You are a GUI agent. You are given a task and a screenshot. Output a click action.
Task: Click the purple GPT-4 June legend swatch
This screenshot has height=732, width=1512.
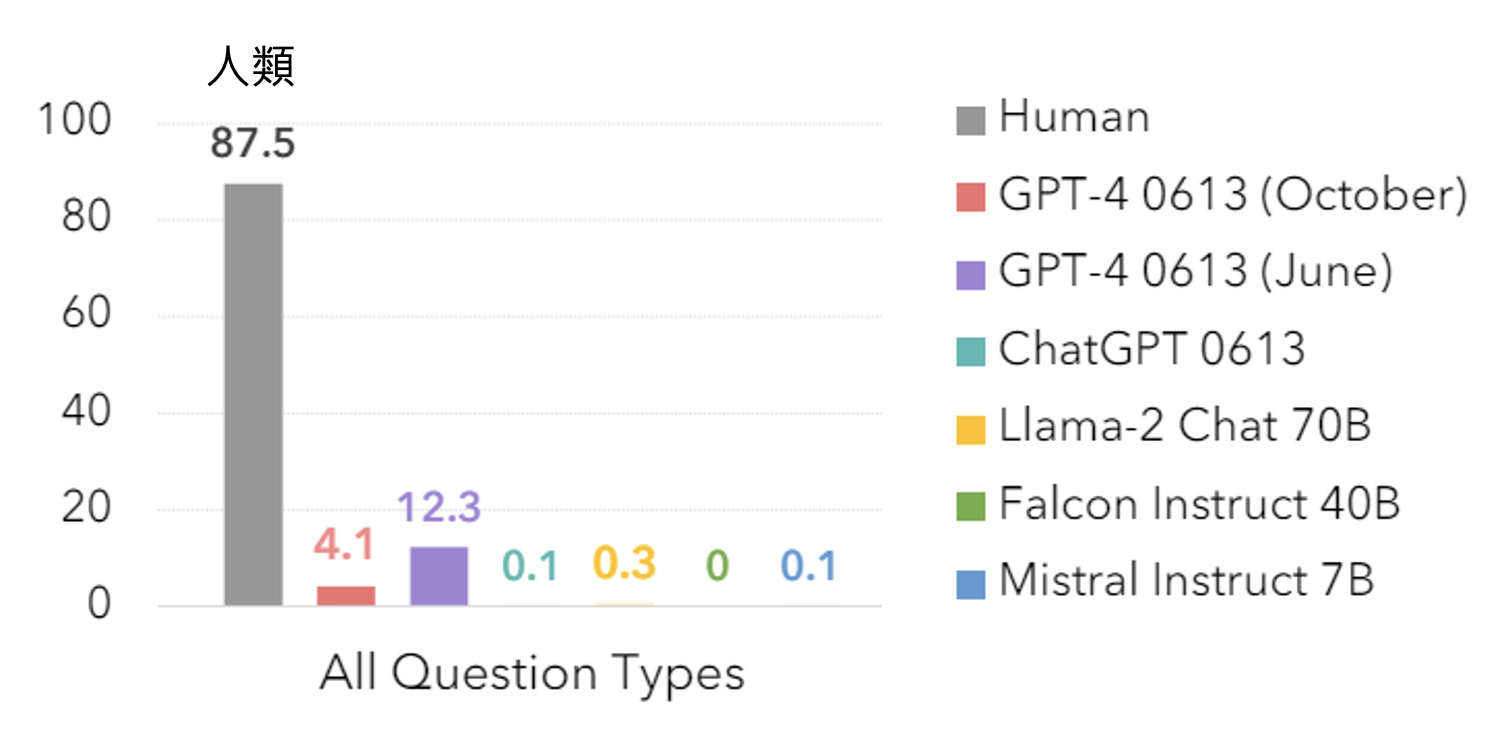tap(970, 275)
